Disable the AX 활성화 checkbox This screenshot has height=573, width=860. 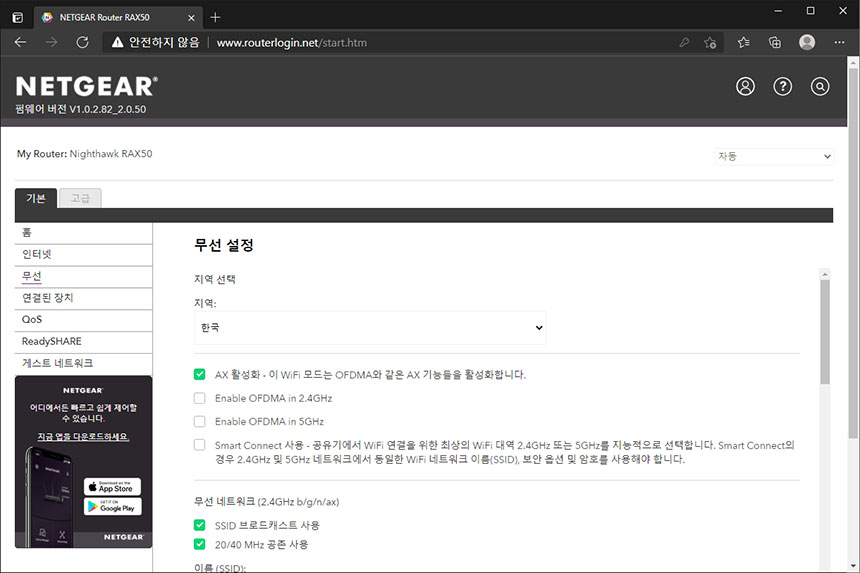click(x=200, y=375)
